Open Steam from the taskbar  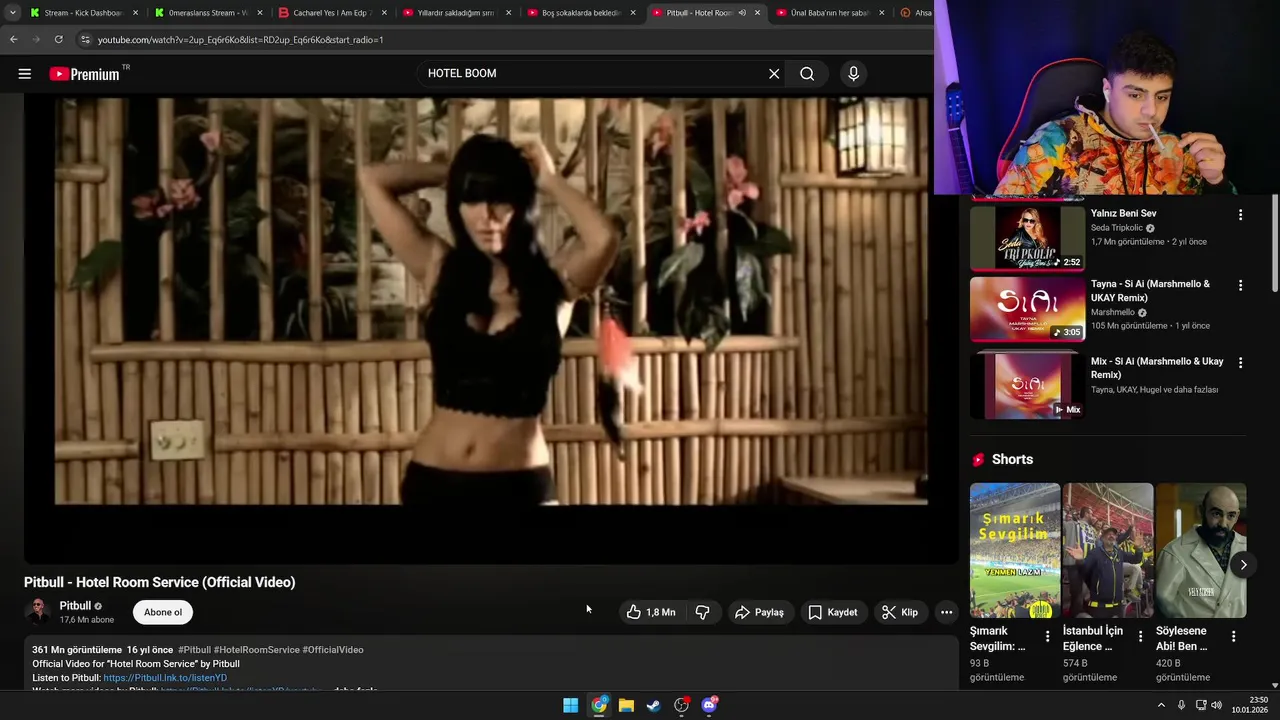tap(654, 705)
